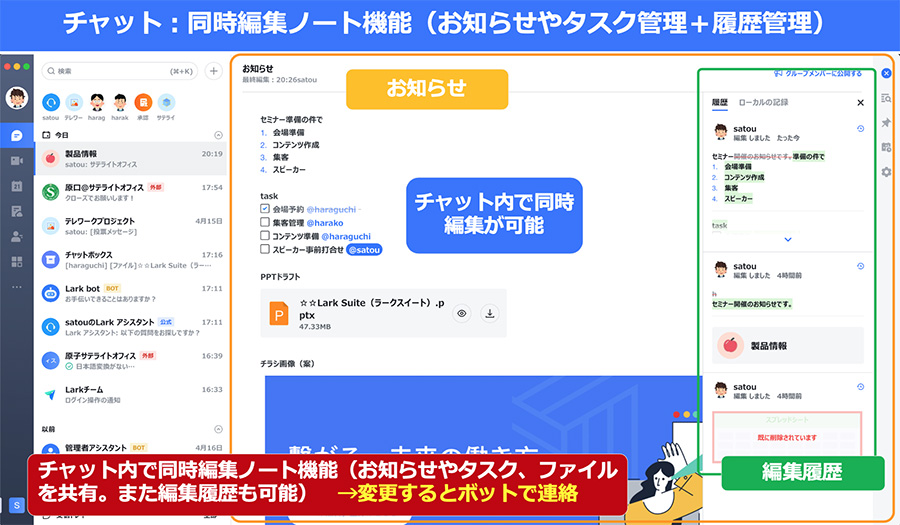Open the Lark Suite pptx attachment
The width and height of the screenshot is (900, 525).
[383, 313]
